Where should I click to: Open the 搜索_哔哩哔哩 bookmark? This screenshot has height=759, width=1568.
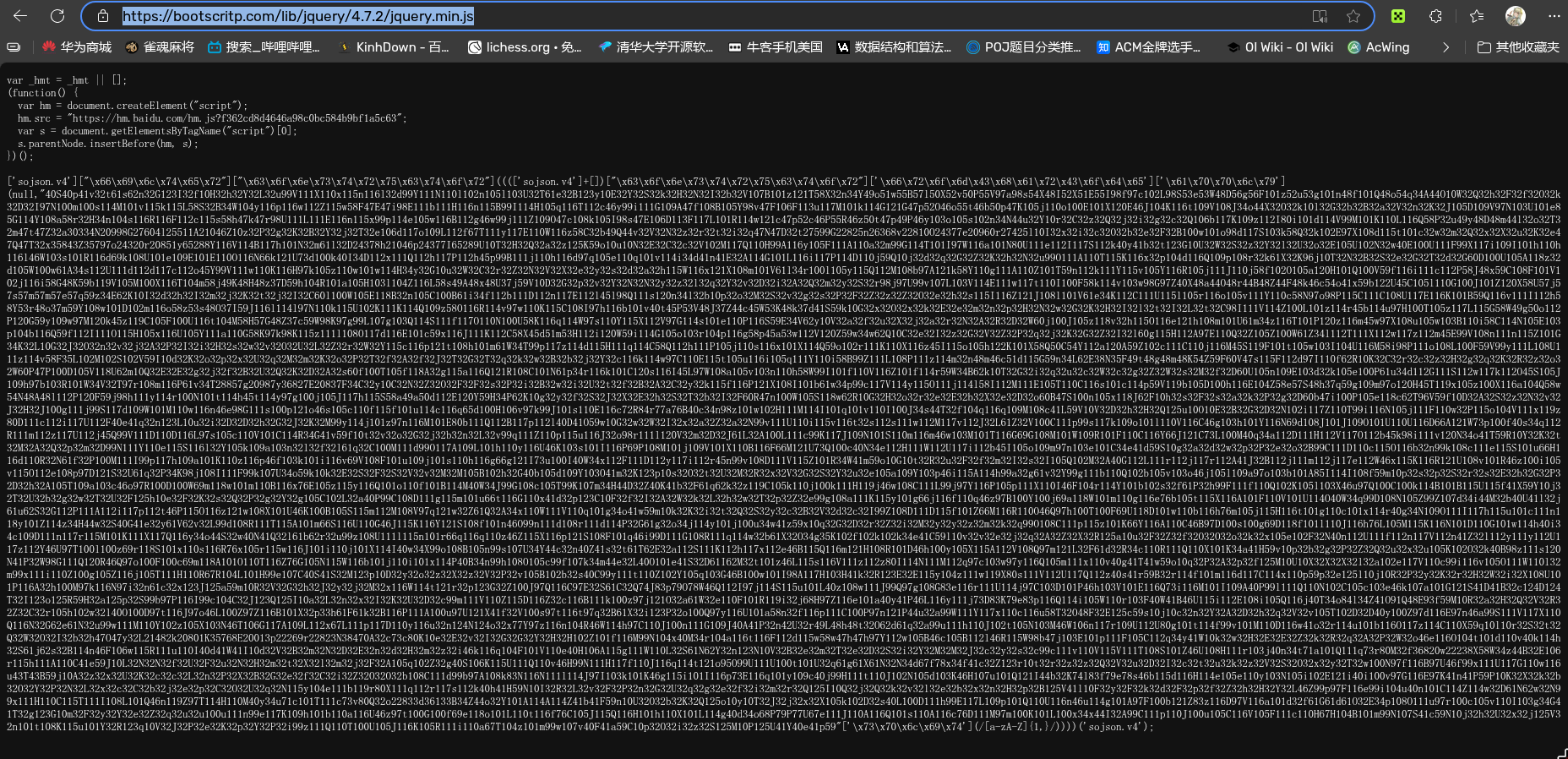click(x=264, y=47)
